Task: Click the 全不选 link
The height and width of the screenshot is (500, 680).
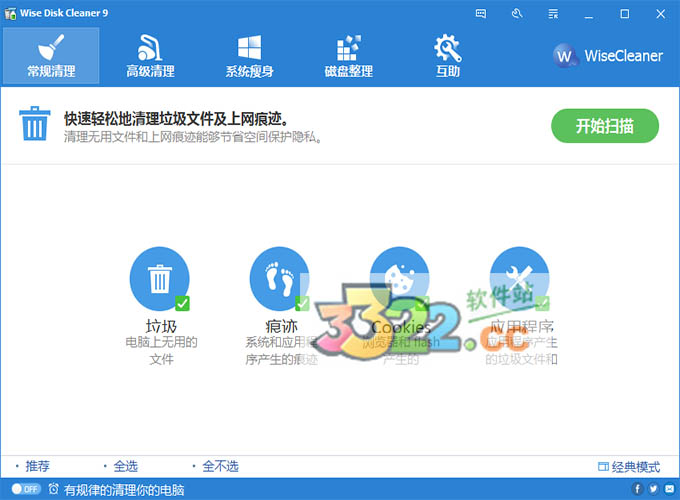Action: [x=220, y=466]
